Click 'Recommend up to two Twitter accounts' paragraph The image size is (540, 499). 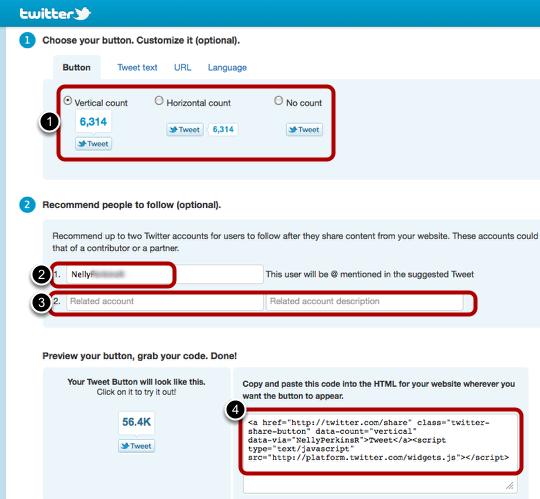(x=295, y=242)
